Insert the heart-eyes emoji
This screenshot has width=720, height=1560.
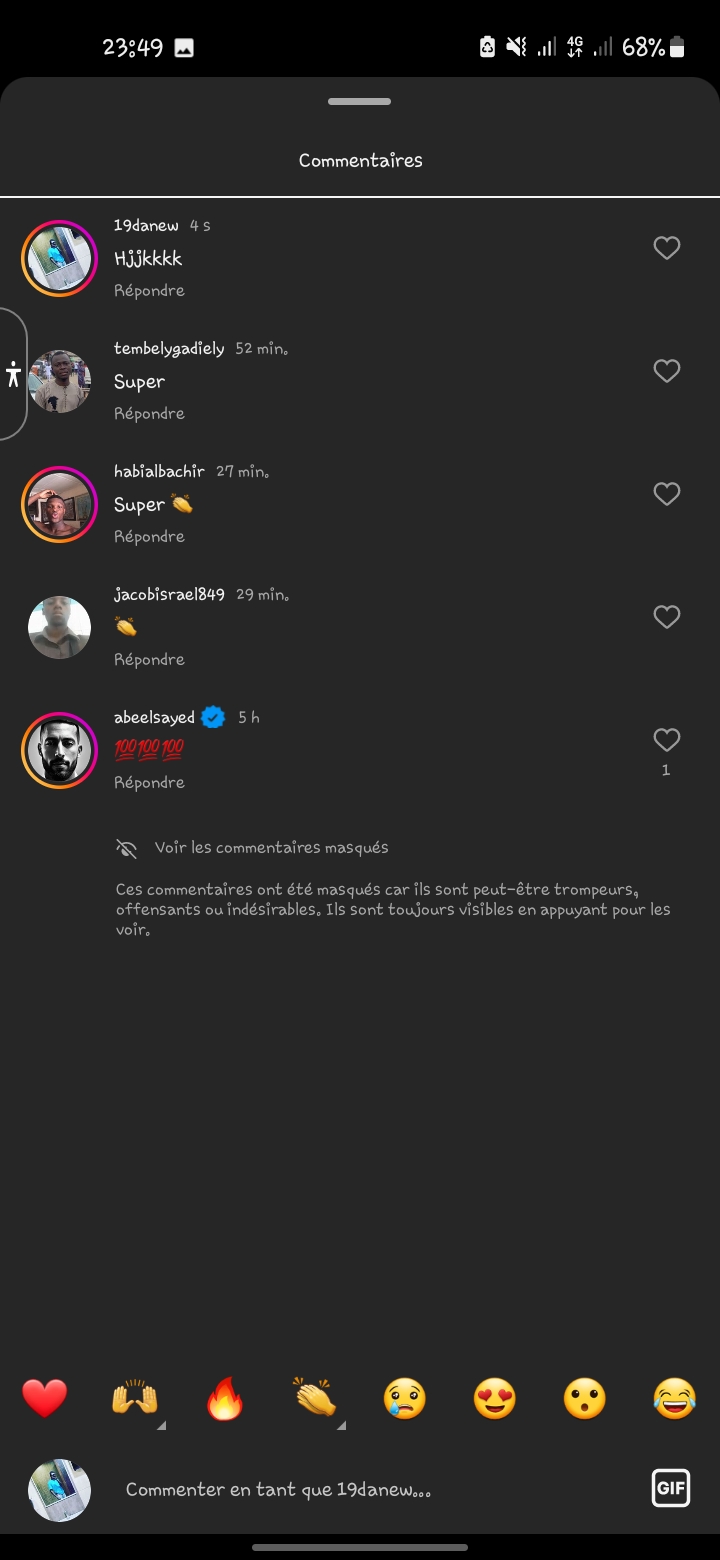[x=495, y=1398]
